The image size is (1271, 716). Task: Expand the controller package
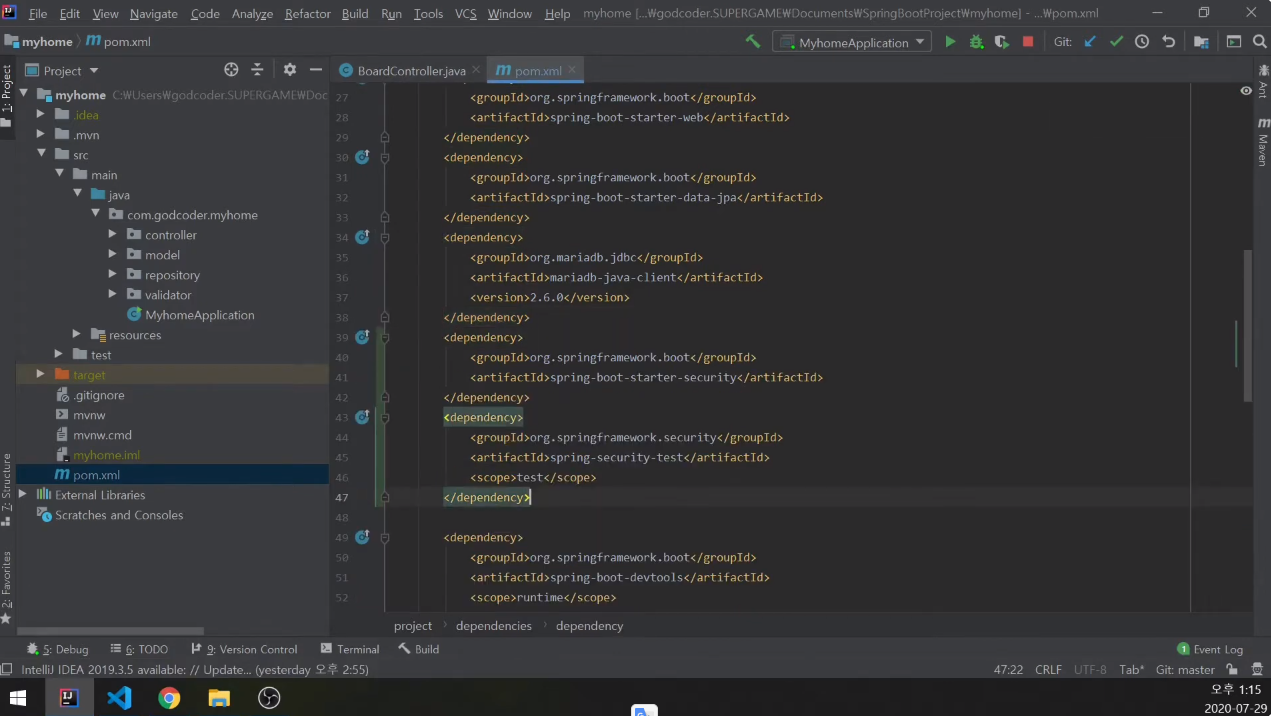click(113, 235)
